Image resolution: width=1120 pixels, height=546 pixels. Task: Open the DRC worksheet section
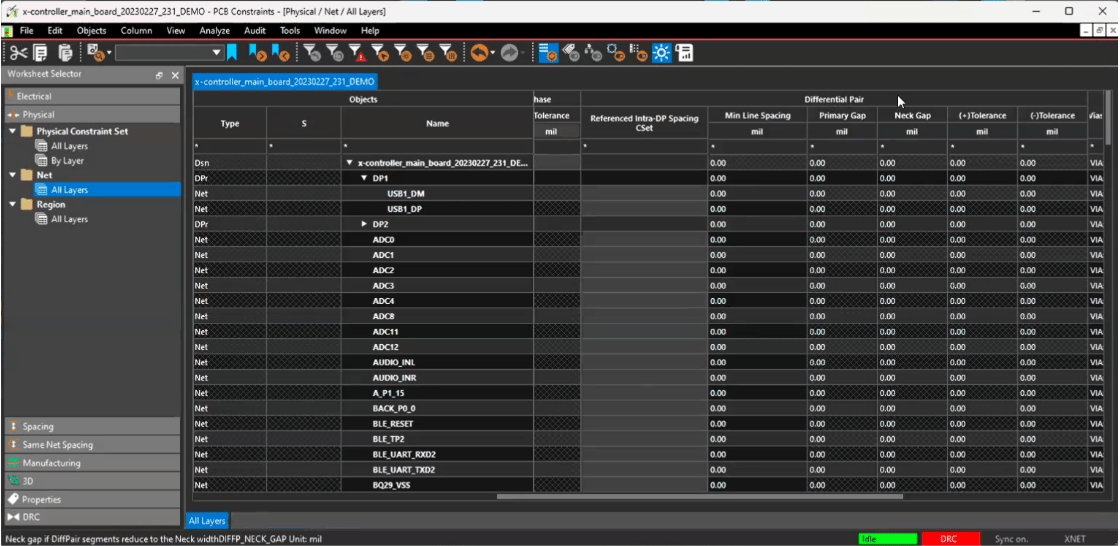92,517
